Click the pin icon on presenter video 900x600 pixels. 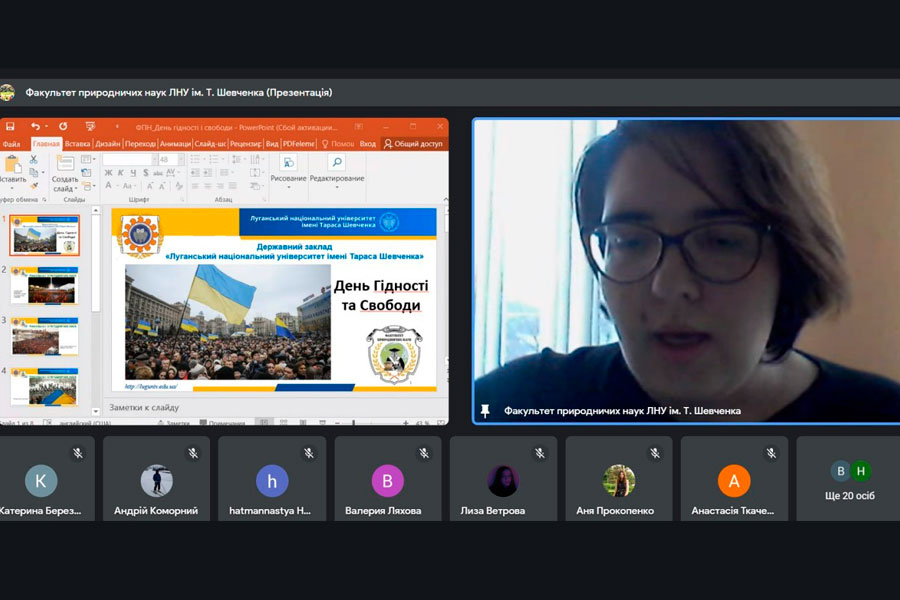486,411
